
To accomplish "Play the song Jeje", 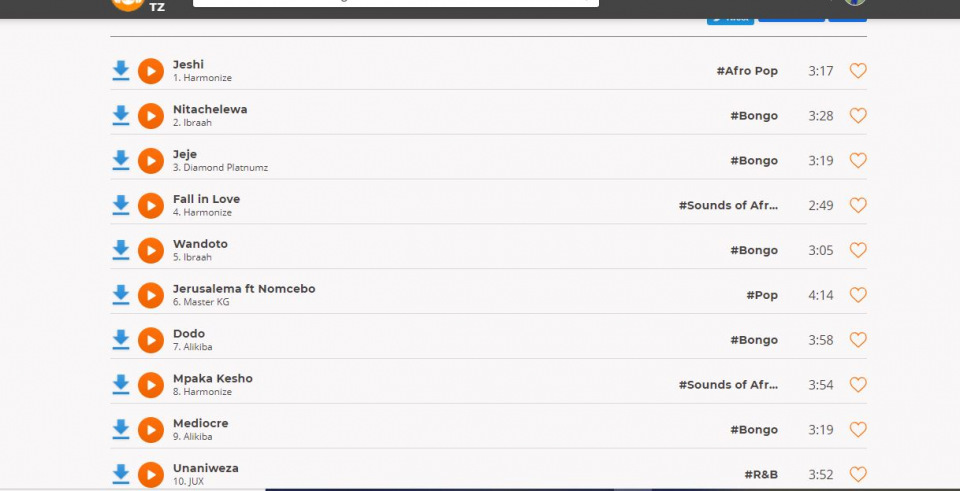I will tap(150, 161).
